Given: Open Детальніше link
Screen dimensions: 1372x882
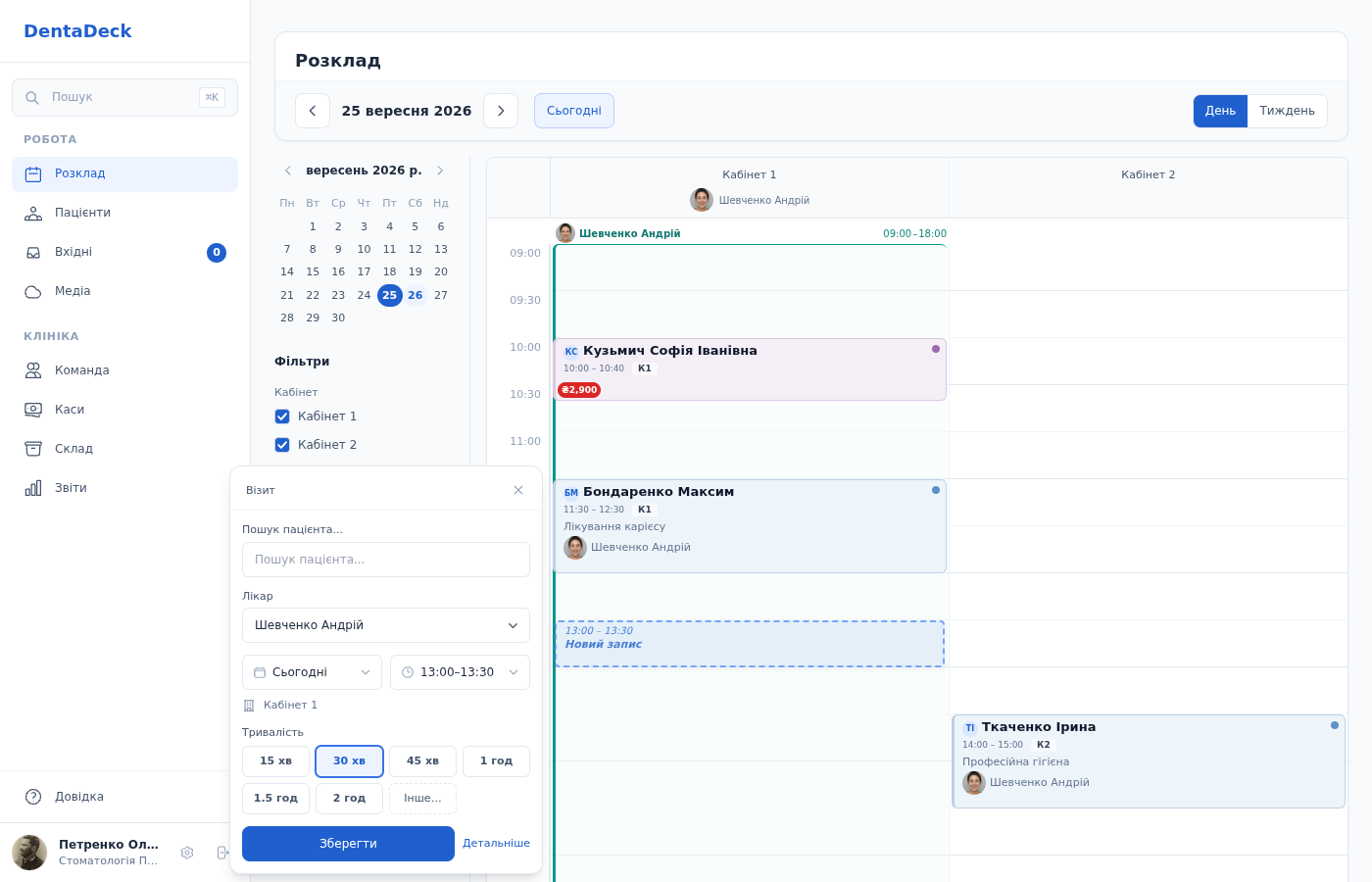Looking at the screenshot, I should point(496,844).
